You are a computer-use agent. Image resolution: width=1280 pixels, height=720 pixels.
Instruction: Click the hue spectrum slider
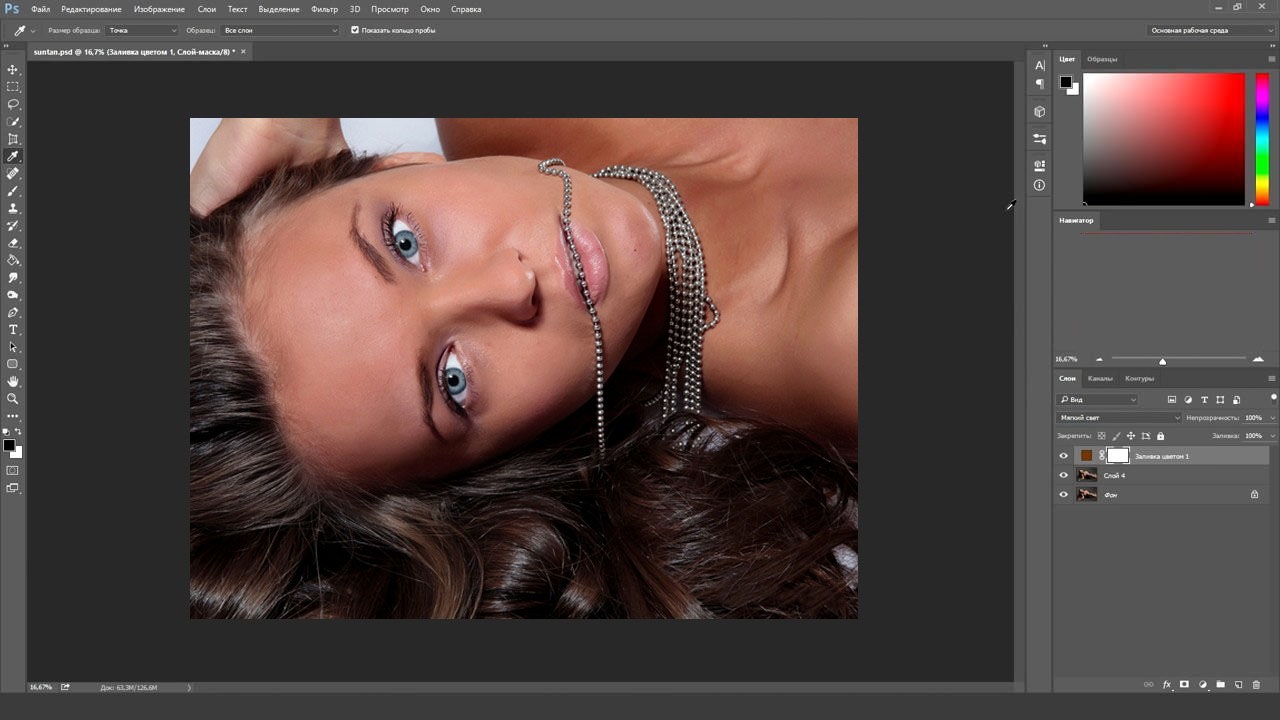click(1262, 139)
